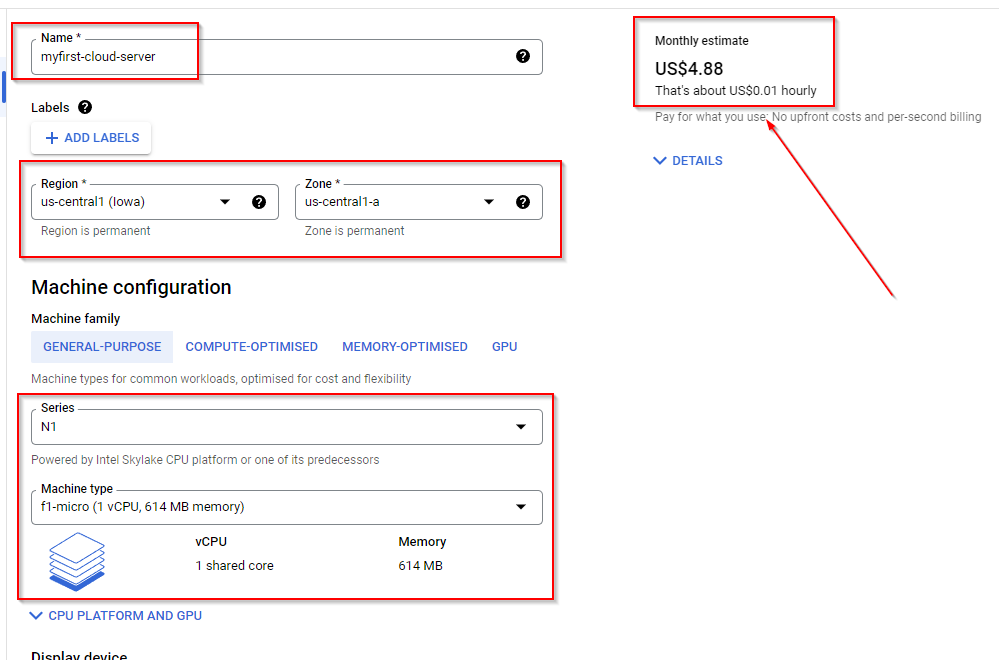The width and height of the screenshot is (999, 660).
Task: Click the chevron icon beside DETAILS
Action: [660, 161]
